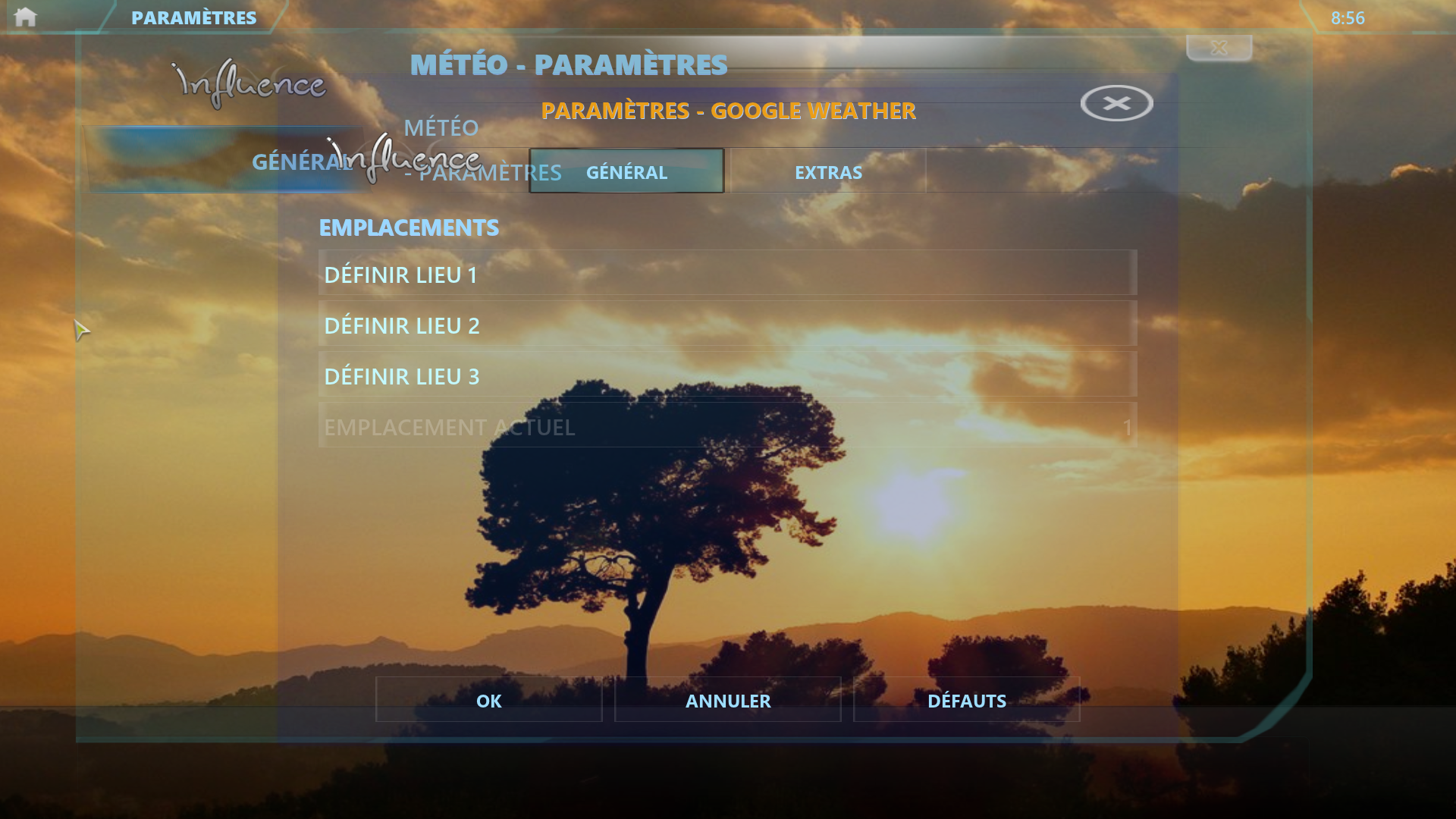Reset settings with the DÉFAUTS button
1456x819 pixels.
click(x=966, y=700)
